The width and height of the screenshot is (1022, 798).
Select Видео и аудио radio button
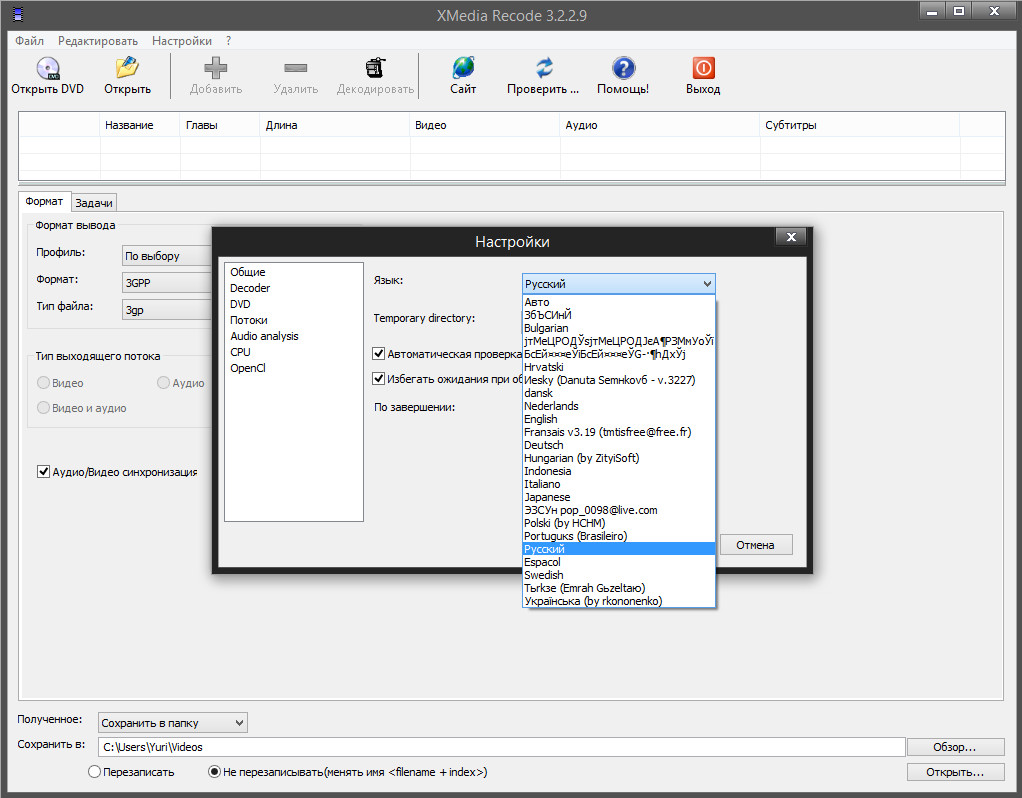(43, 407)
